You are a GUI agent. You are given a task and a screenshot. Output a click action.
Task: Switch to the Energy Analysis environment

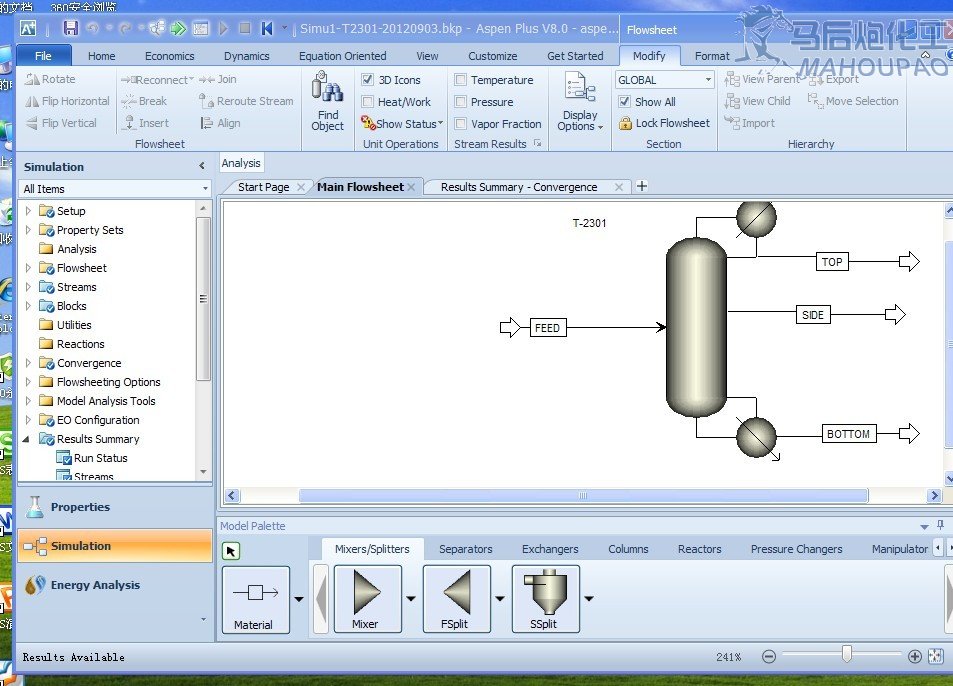tap(115, 585)
